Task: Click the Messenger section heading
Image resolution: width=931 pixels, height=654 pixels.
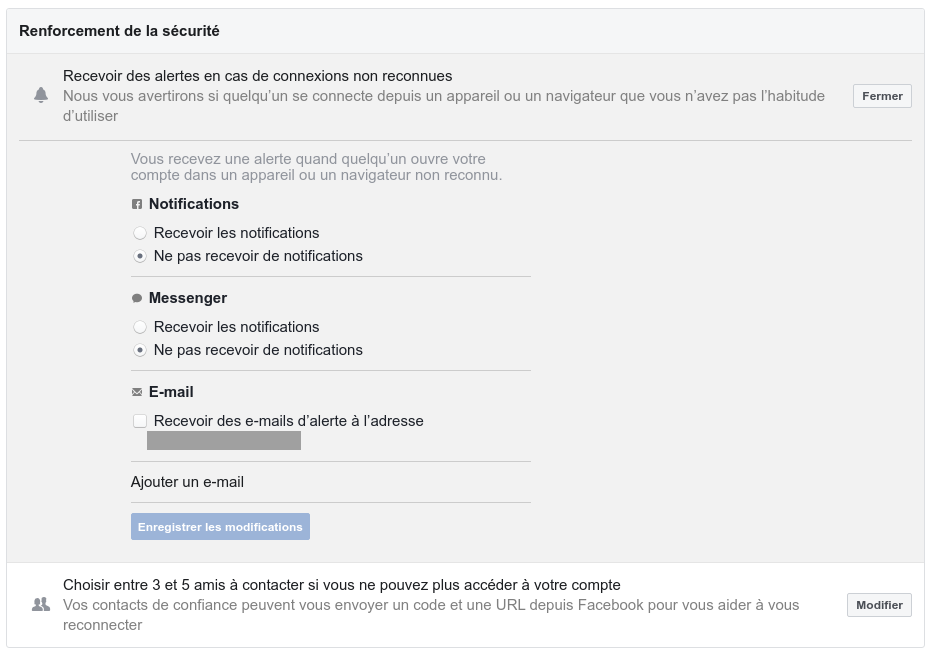Action: [x=188, y=298]
